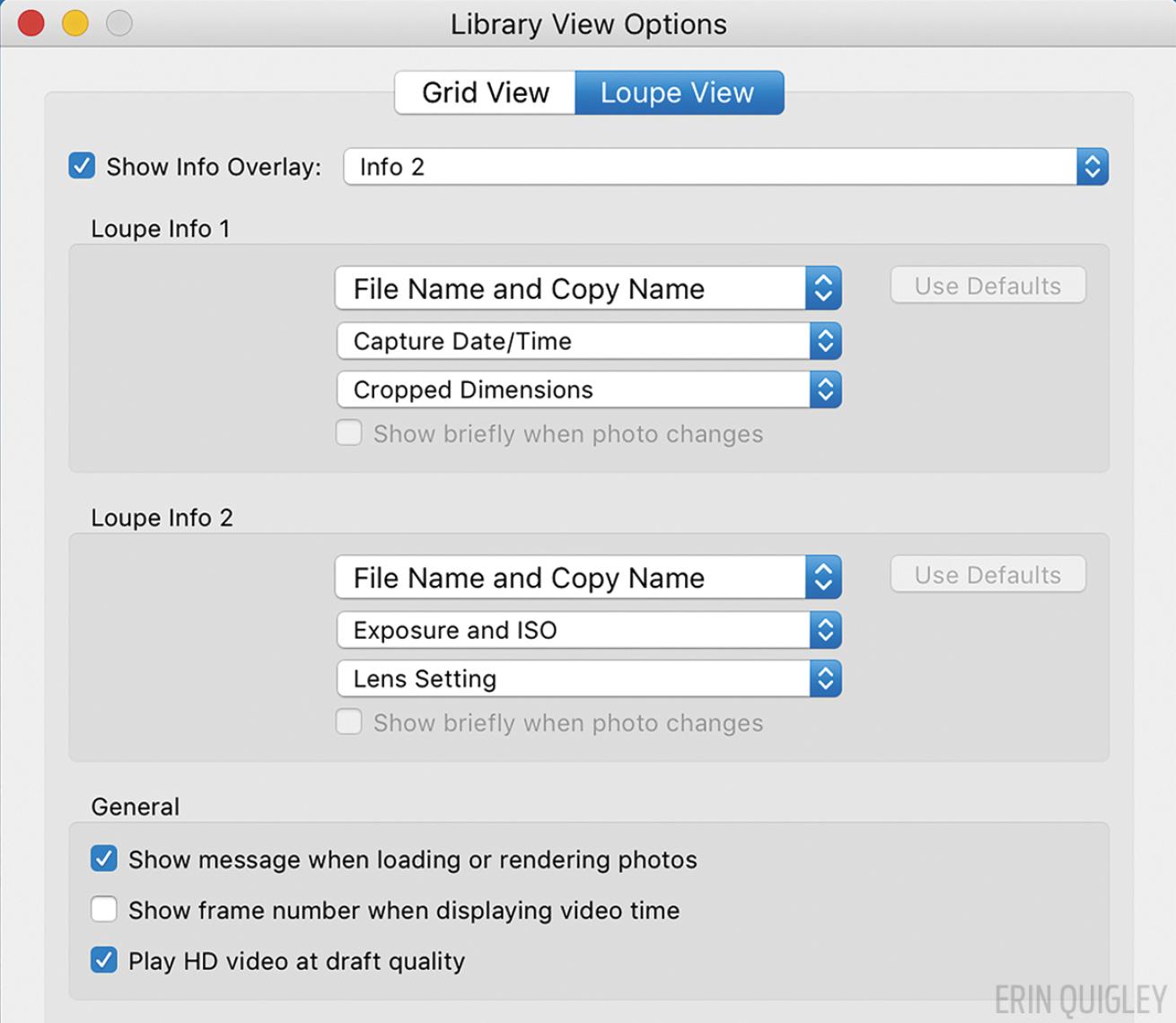
Task: Click arrows icon beside Cropped Dimensions
Action: click(x=825, y=389)
